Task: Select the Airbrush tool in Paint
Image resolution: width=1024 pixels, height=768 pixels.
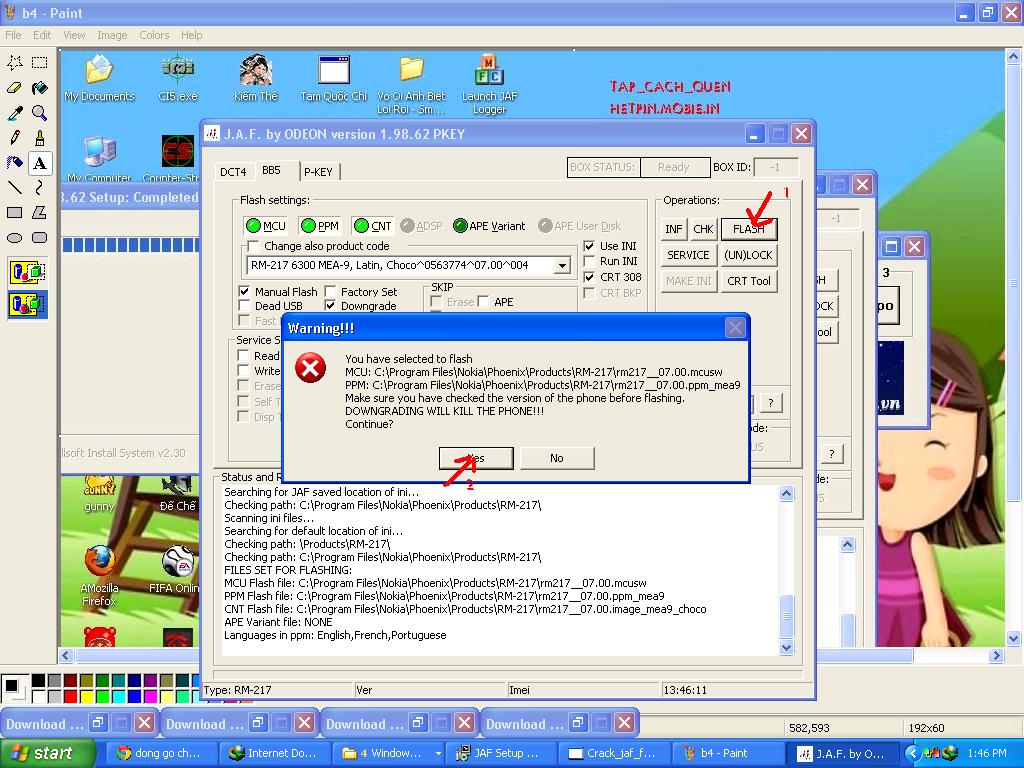Action: coord(14,163)
